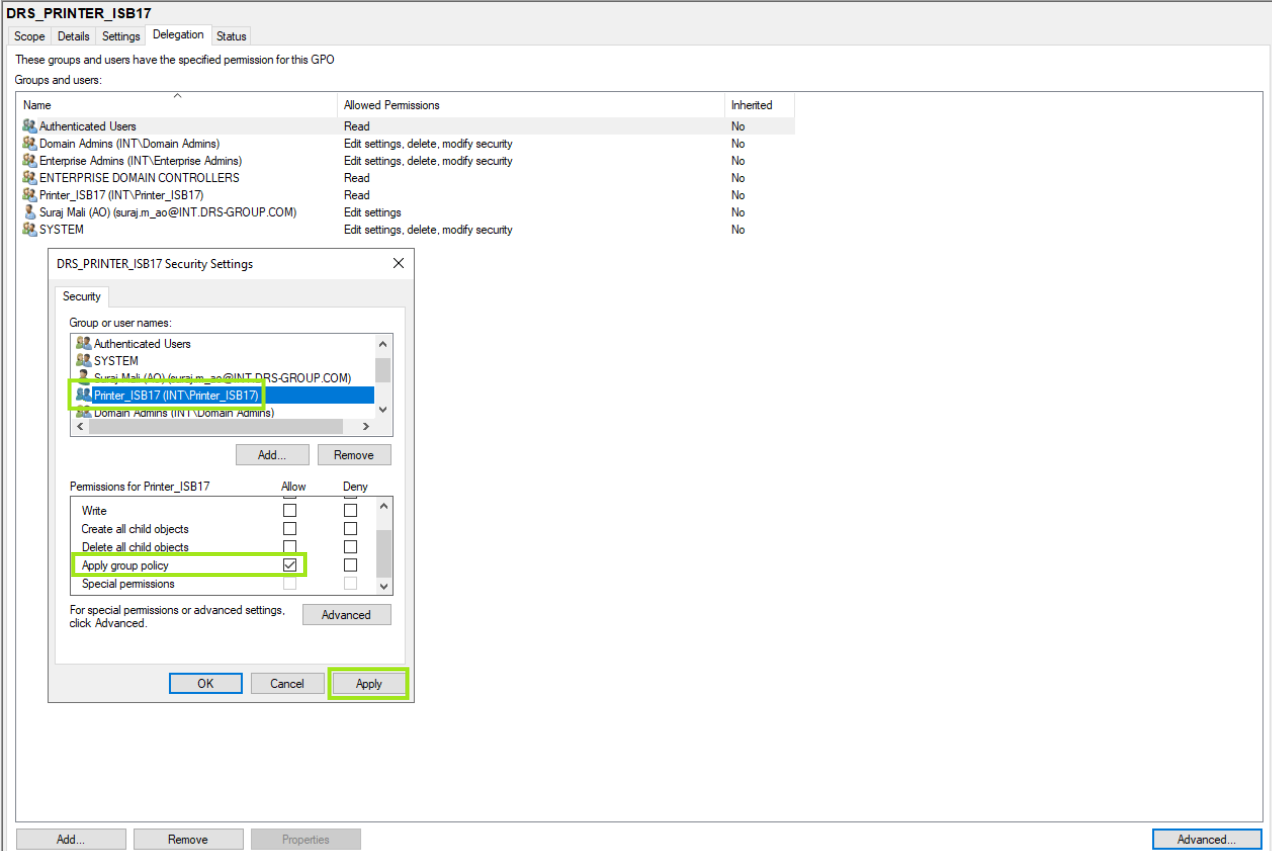Enable Allow for Create all child objects
The height and width of the screenshot is (851, 1272).
click(x=290, y=528)
